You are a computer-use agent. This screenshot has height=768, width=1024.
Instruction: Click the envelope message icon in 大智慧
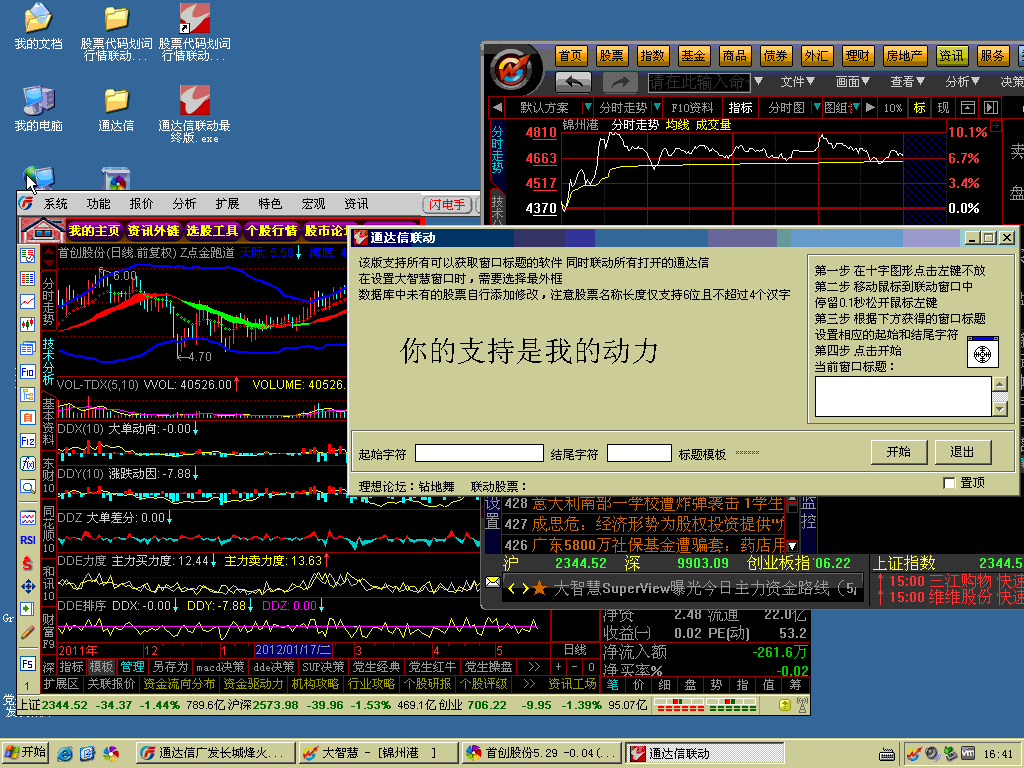pos(492,582)
